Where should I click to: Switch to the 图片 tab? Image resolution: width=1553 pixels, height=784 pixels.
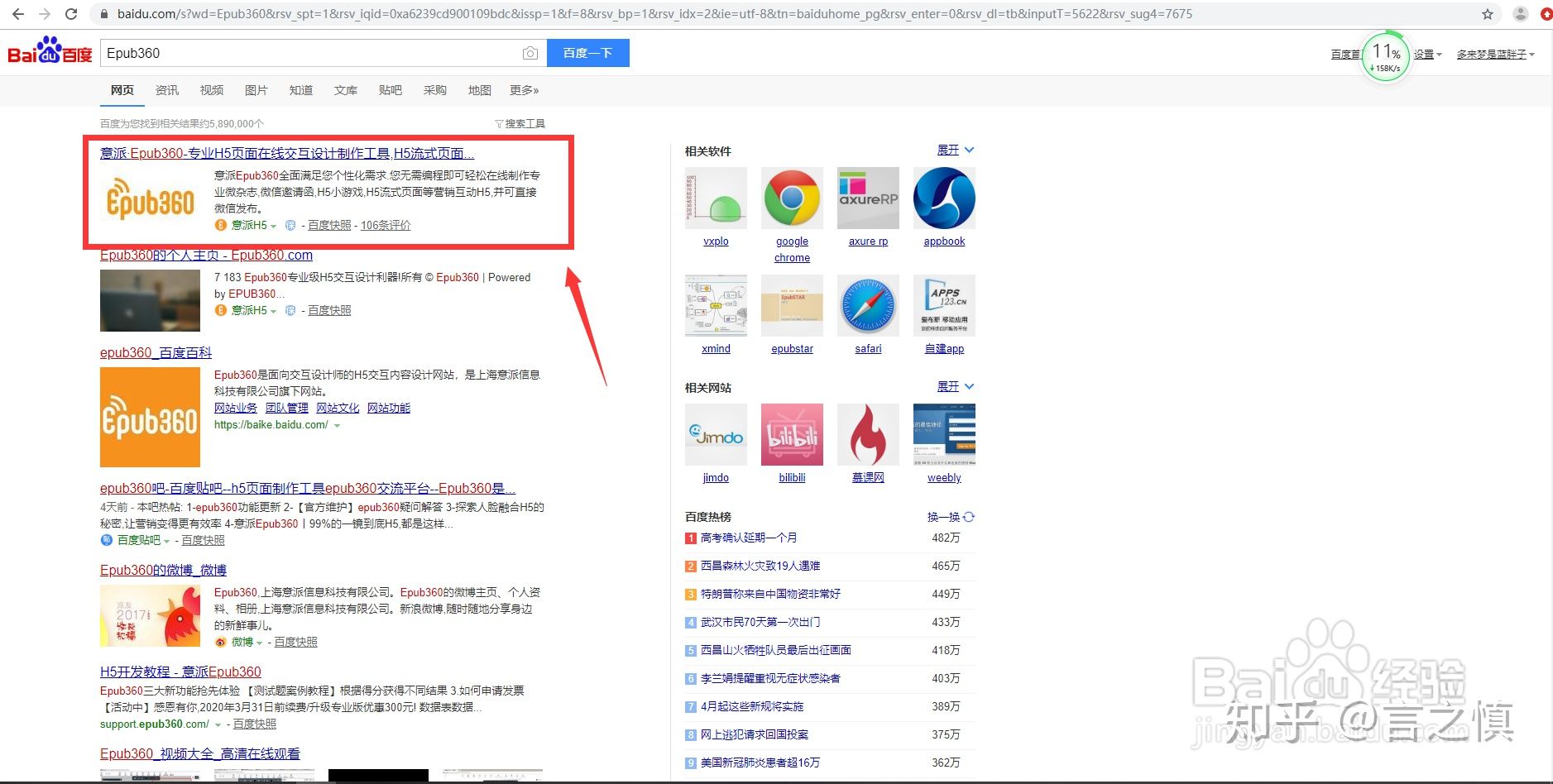coord(256,90)
